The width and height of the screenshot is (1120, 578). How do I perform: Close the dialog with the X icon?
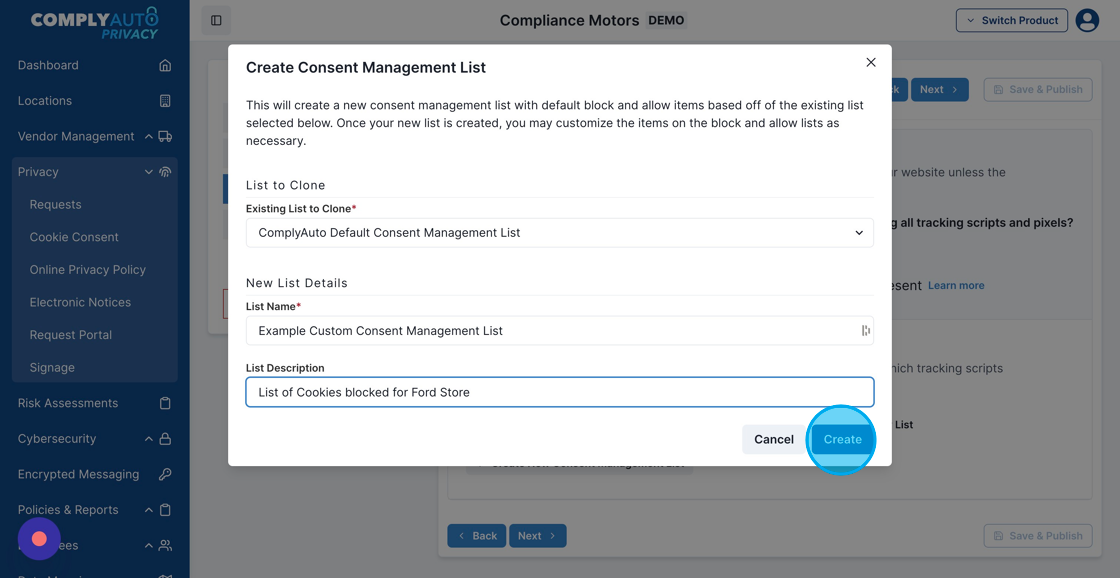coord(871,62)
